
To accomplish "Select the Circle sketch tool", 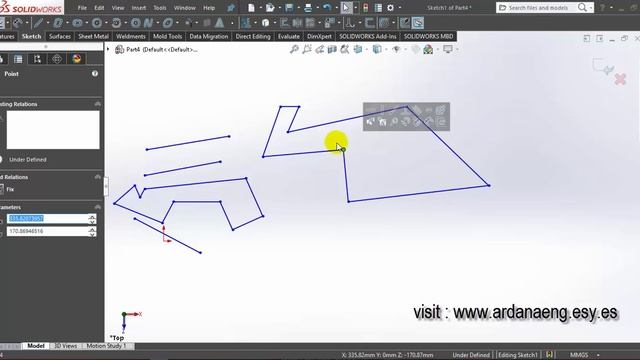I will (x=97, y=23).
